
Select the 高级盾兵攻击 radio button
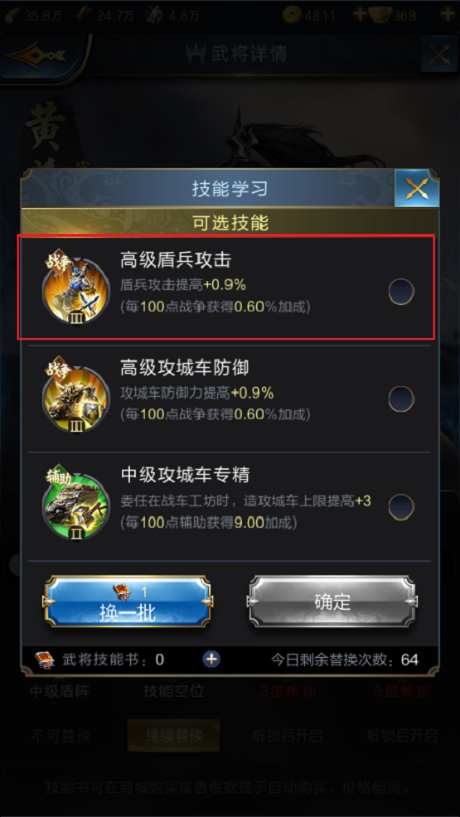click(401, 291)
